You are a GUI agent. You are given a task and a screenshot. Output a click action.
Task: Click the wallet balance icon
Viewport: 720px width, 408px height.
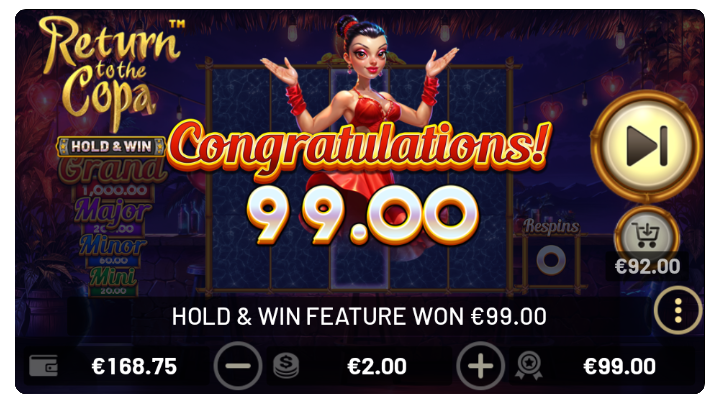44,366
